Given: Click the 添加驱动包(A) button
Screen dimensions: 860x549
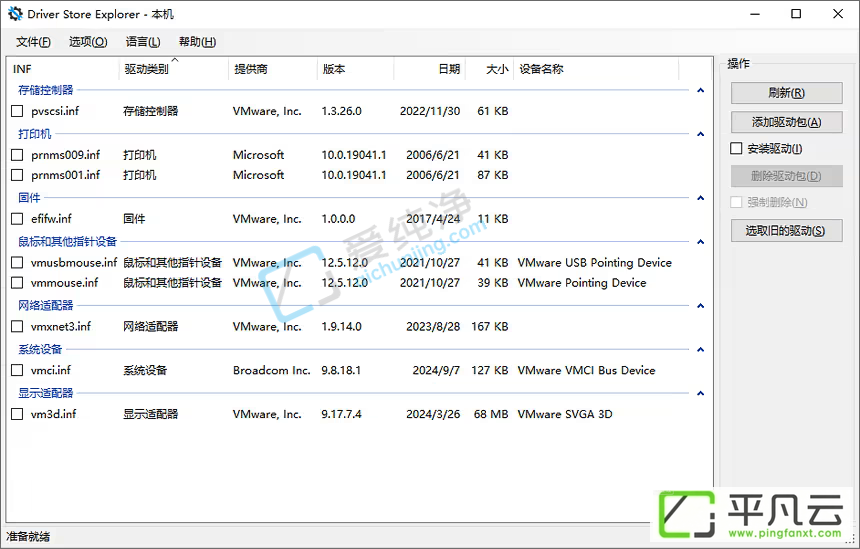Looking at the screenshot, I should (x=787, y=122).
